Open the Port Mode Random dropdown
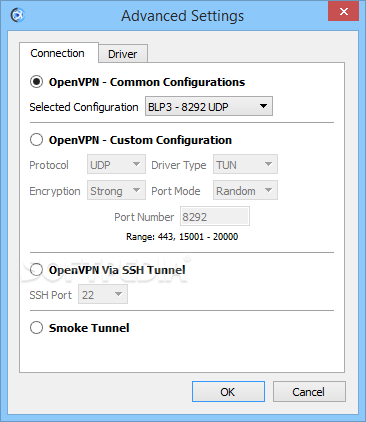366x422 pixels. pyautogui.click(x=245, y=190)
